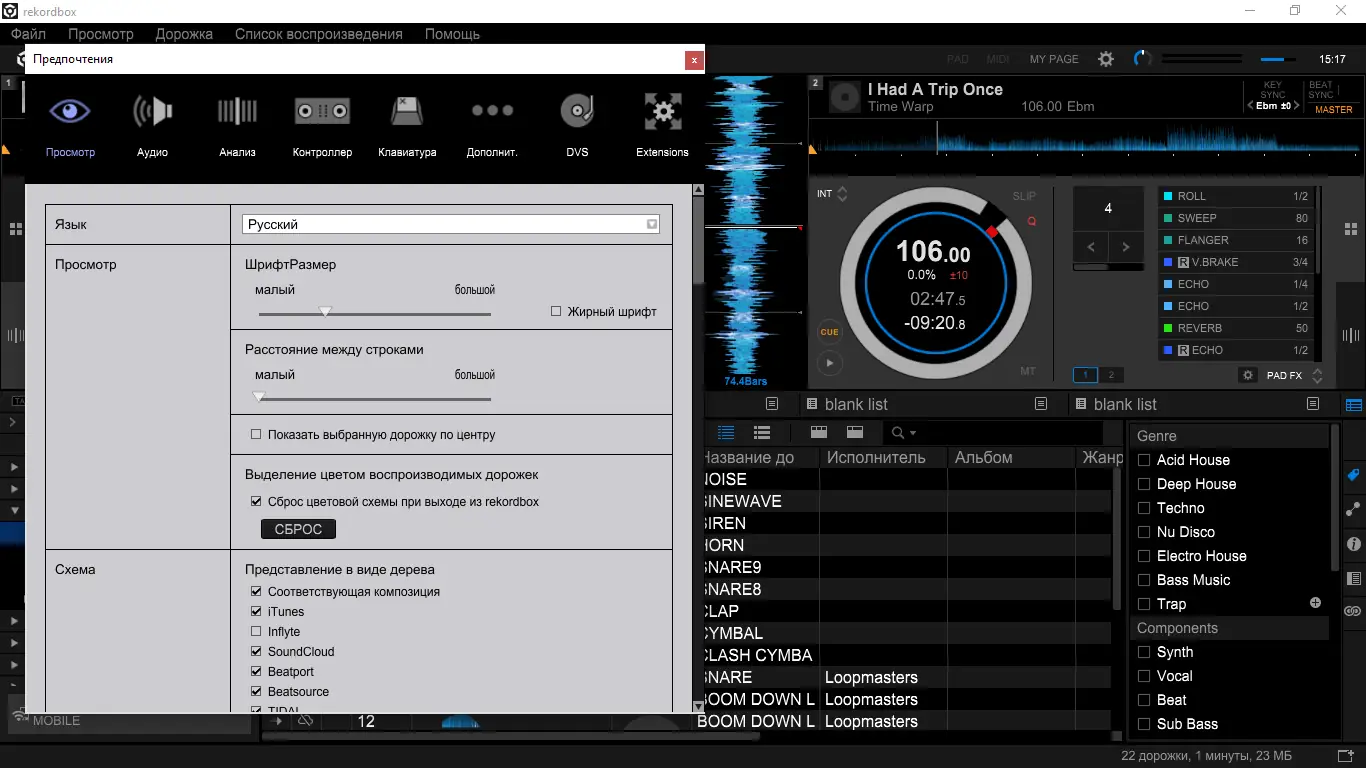
Task: Enable SLIP mode on deck 2
Action: point(1024,196)
